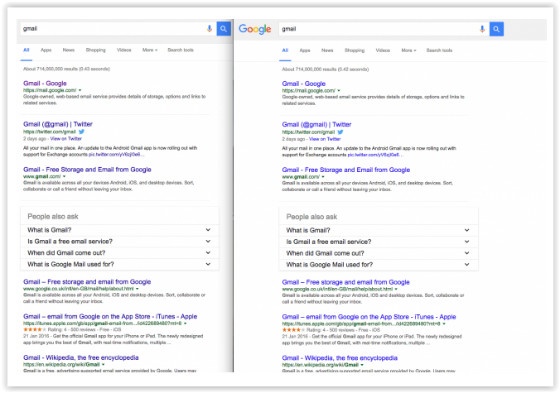This screenshot has width=560, height=393.
Task: Open 'Gmail (@gmail) | Twitter' in the left page
Action: tap(58, 124)
